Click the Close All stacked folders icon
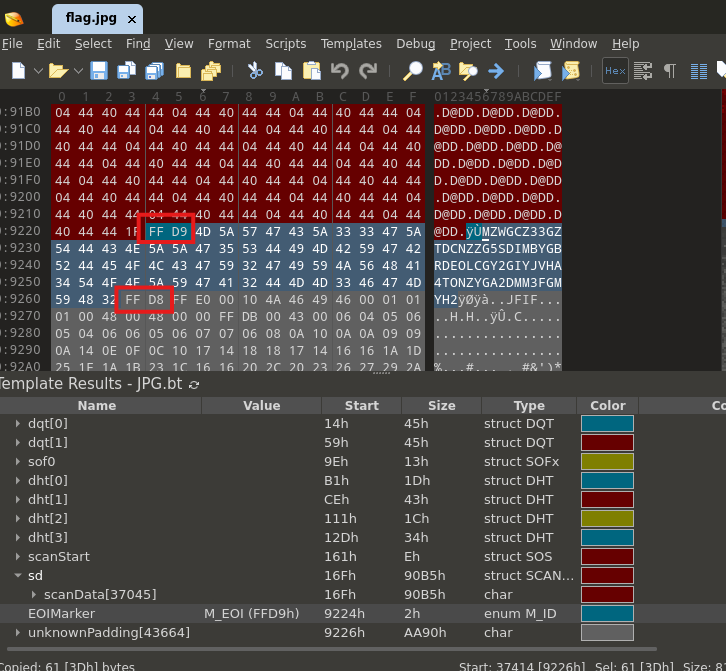This screenshot has height=671, width=726. [x=211, y=71]
